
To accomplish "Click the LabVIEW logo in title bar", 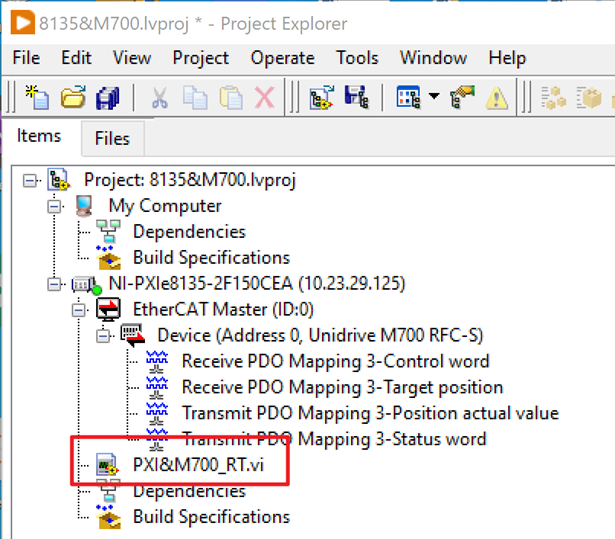I will (22, 23).
